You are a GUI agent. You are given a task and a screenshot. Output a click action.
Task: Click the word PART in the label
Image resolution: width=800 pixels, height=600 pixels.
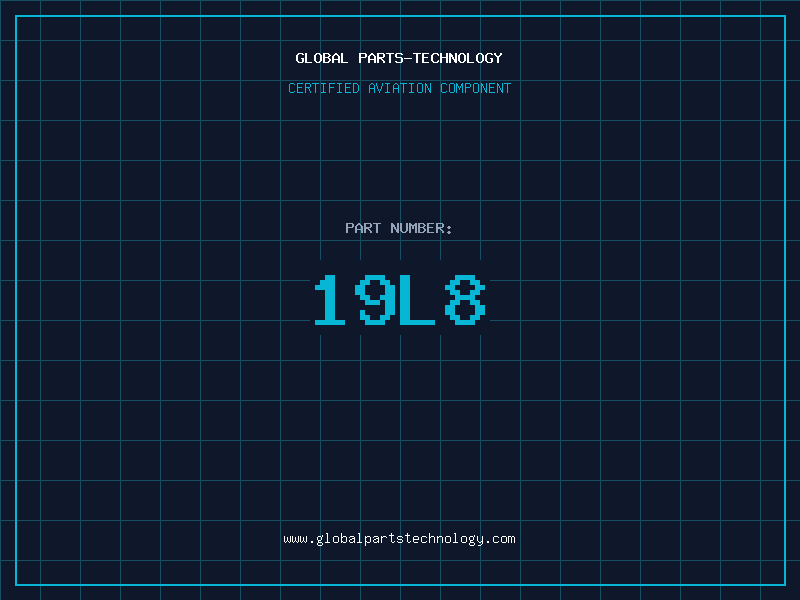click(363, 228)
